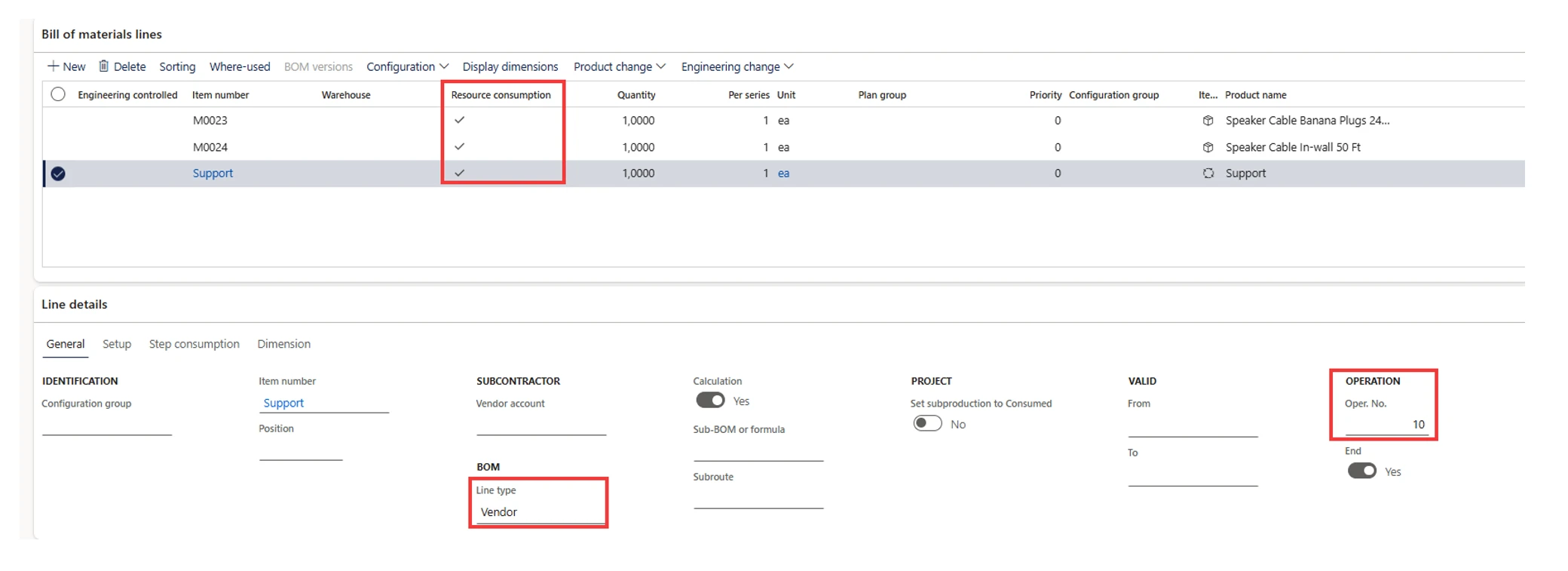1568x571 pixels.
Task: Click item type icon for Speaker Cable In-wall
Action: click(x=1208, y=147)
